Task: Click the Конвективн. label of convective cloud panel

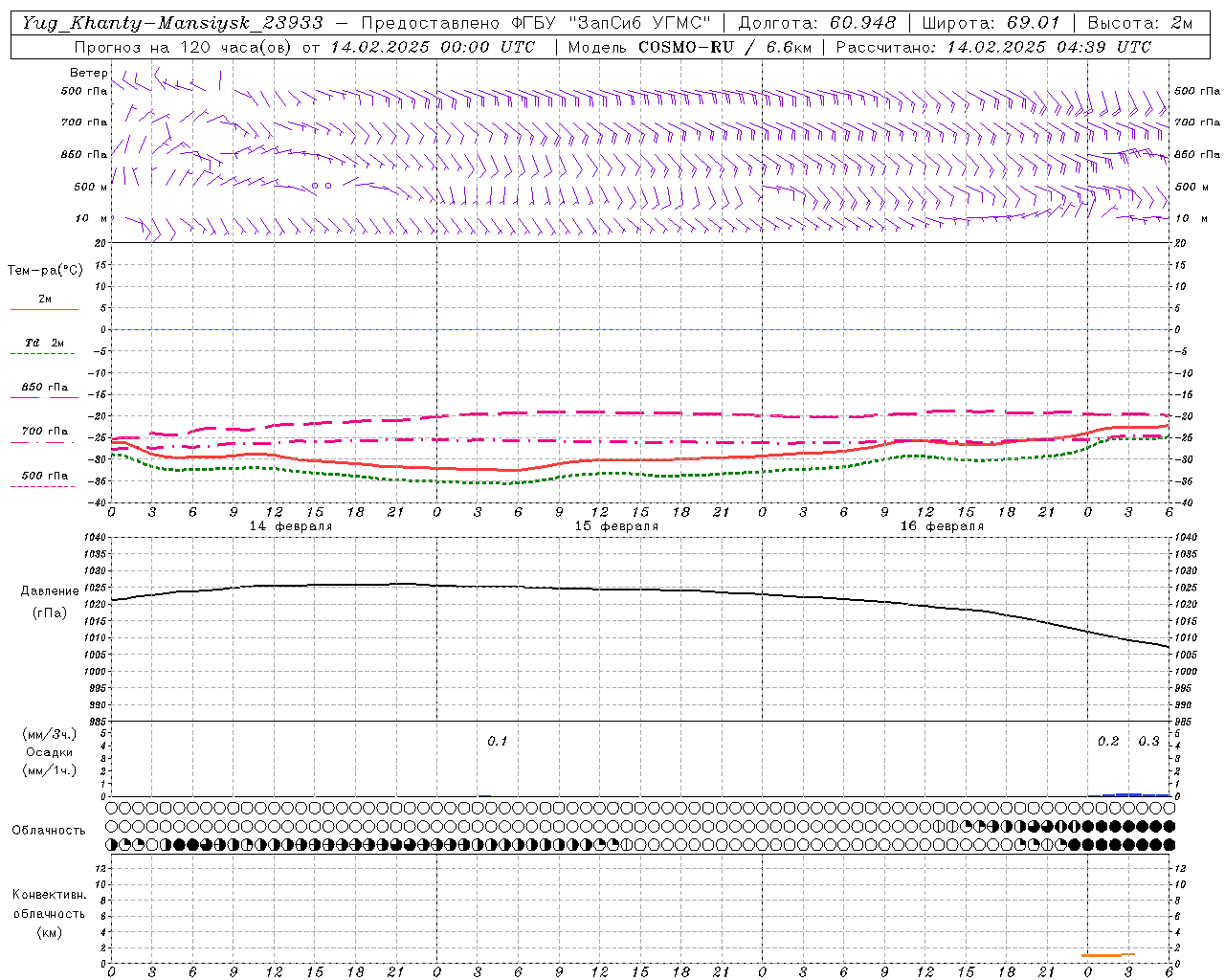Action: click(50, 895)
